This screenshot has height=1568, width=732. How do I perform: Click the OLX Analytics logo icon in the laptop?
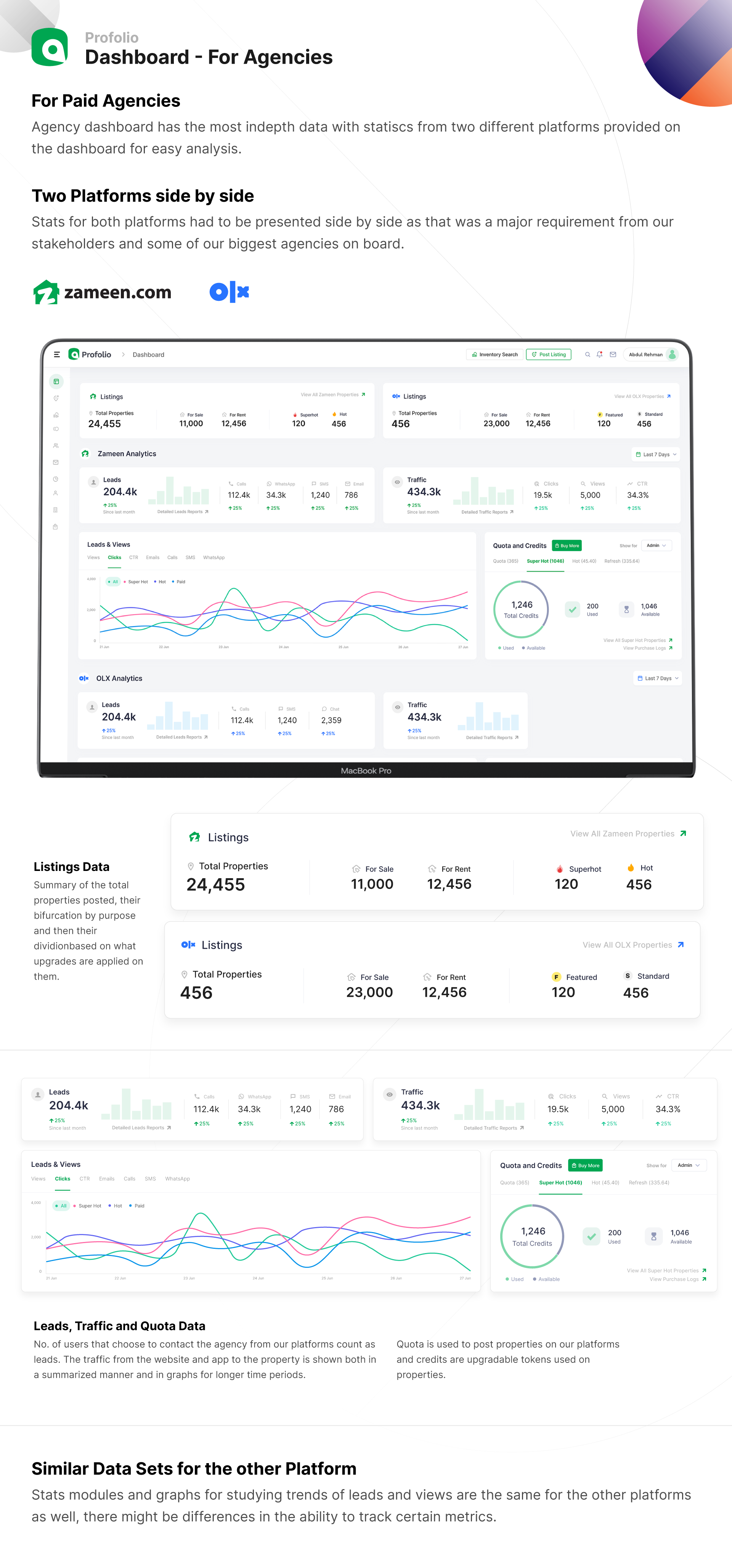84,678
